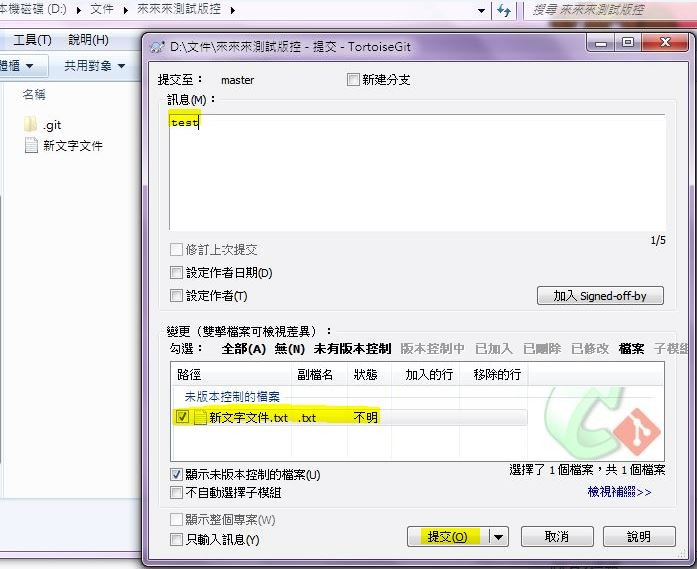Toggle 顯示整個專案(W) checkbox

point(176,519)
